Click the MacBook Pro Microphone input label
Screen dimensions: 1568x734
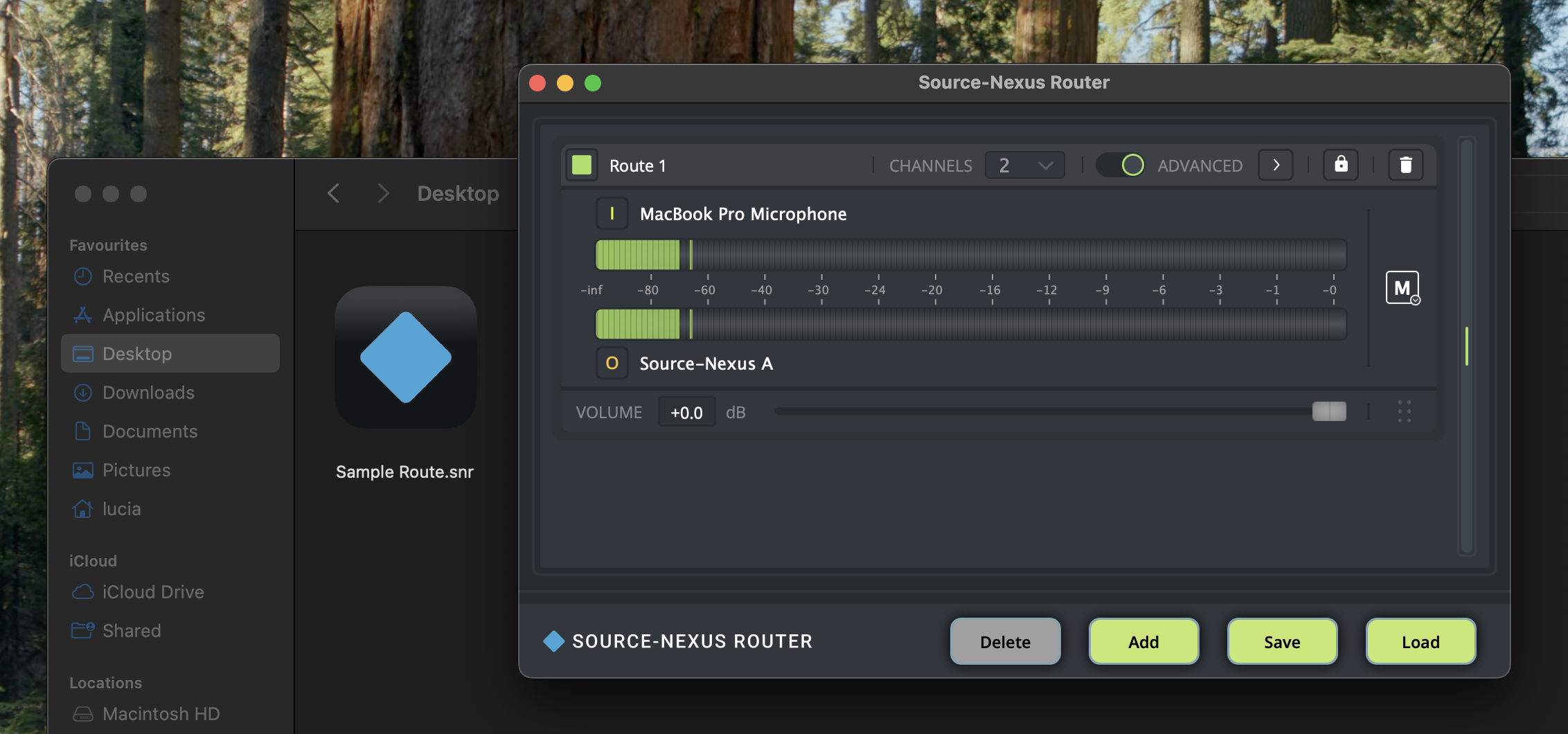click(x=743, y=214)
